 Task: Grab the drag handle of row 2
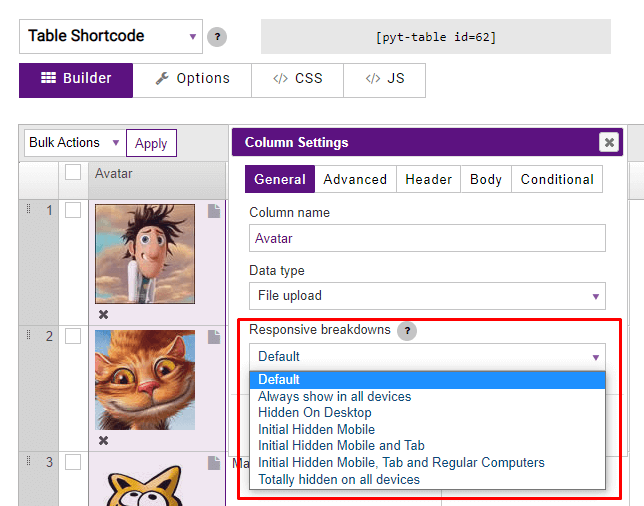click(x=28, y=335)
